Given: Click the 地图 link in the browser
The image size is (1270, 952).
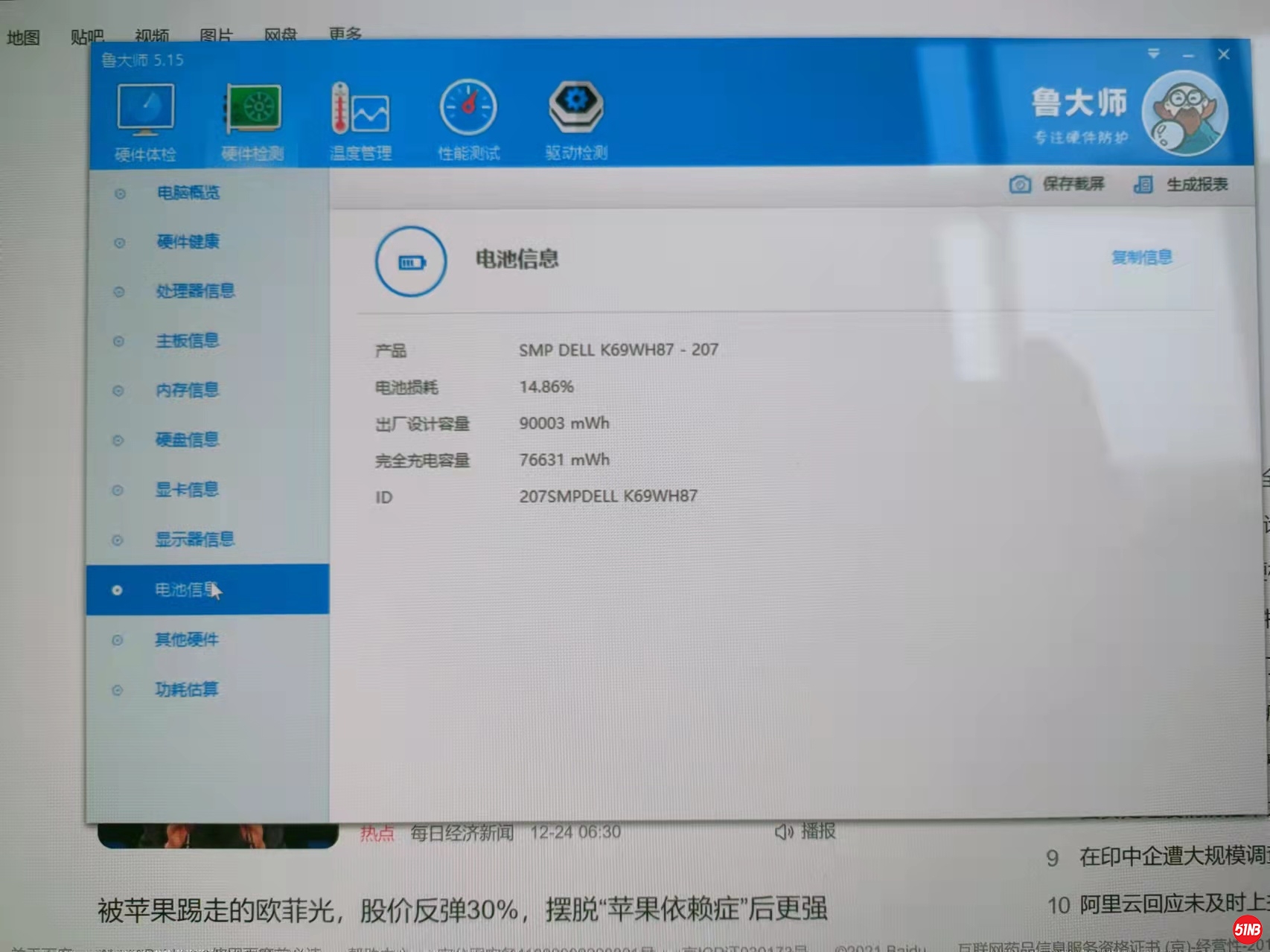Looking at the screenshot, I should pyautogui.click(x=23, y=37).
